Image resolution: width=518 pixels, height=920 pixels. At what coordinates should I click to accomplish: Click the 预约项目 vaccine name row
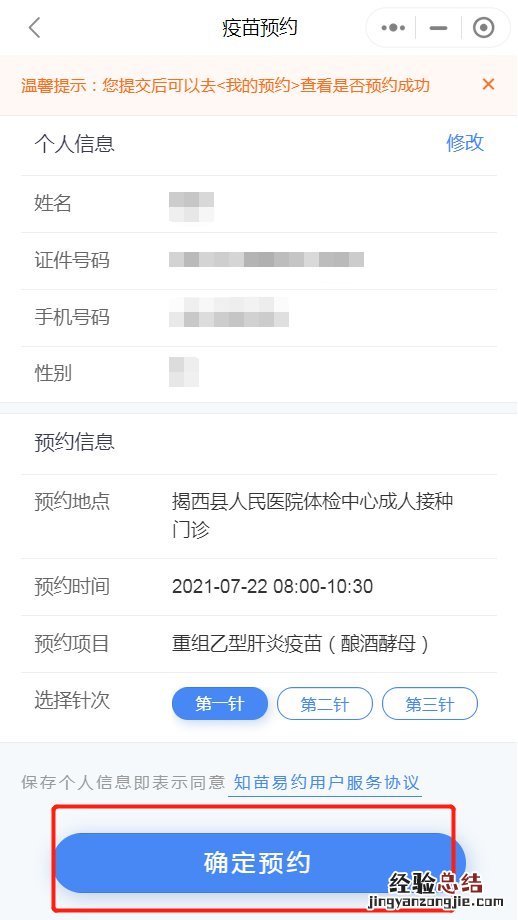(259, 644)
